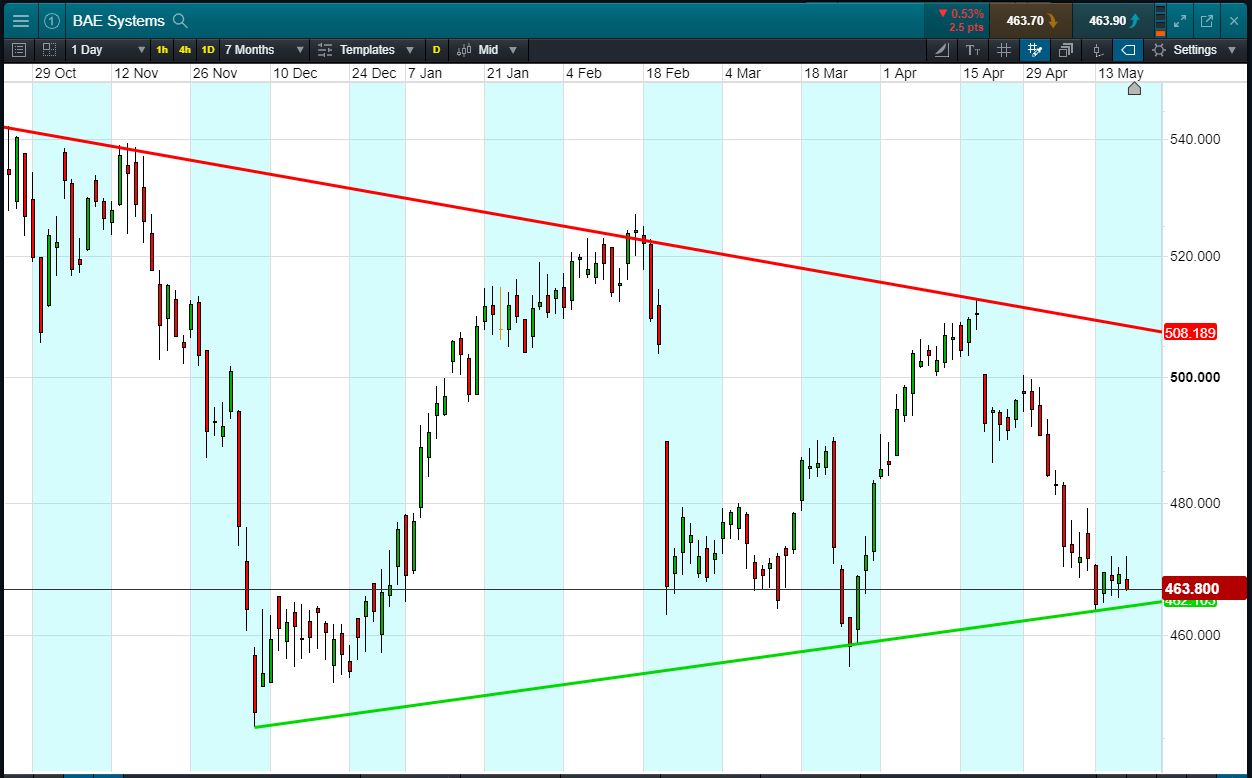
Task: Click the 18 Feb date label
Action: (667, 73)
